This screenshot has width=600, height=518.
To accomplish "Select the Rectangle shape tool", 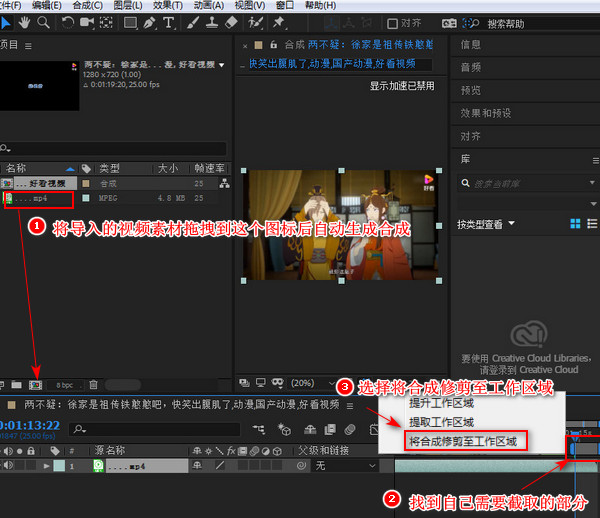I will pyautogui.click(x=130, y=23).
